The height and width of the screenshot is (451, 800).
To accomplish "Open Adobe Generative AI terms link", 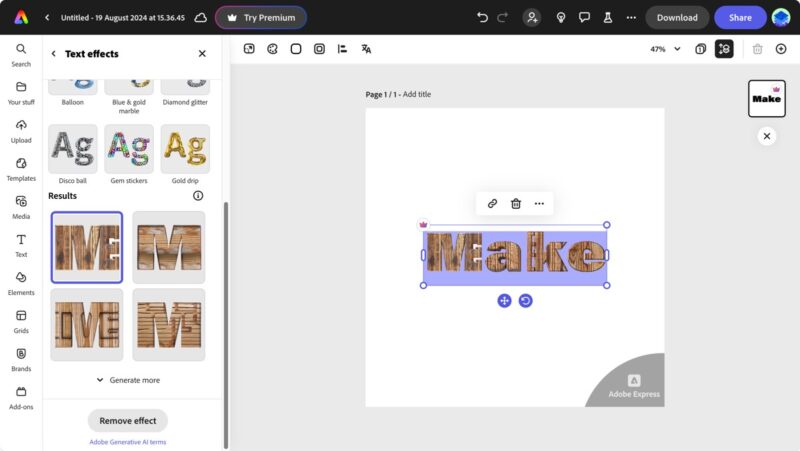I will pos(128,442).
